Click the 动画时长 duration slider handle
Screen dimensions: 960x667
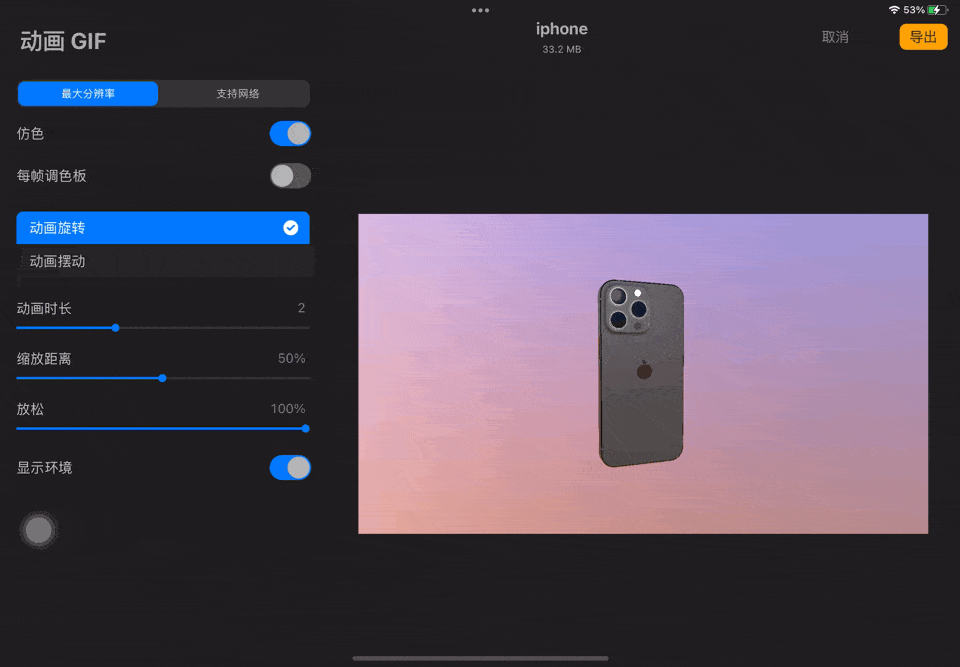coord(115,327)
